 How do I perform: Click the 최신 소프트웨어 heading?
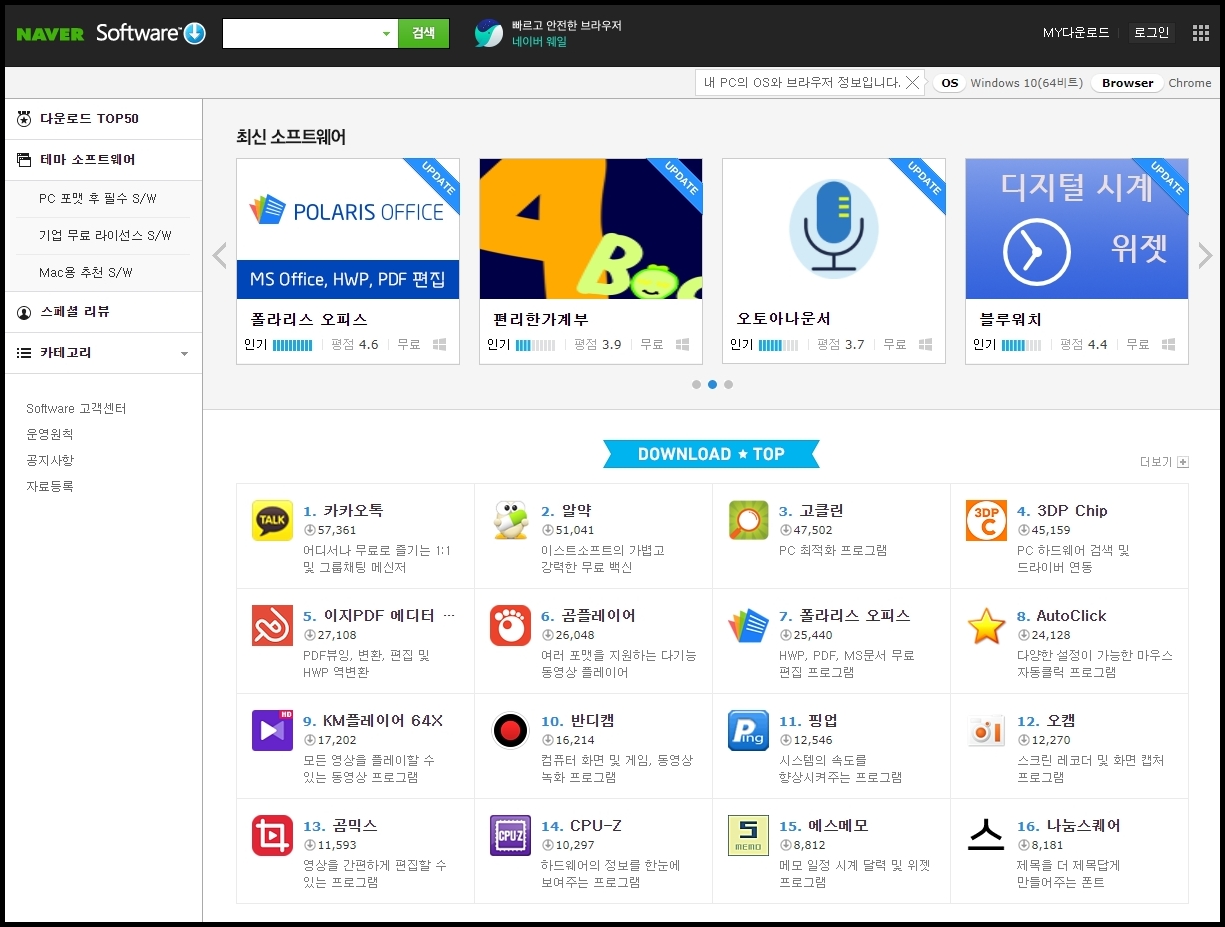[291, 137]
